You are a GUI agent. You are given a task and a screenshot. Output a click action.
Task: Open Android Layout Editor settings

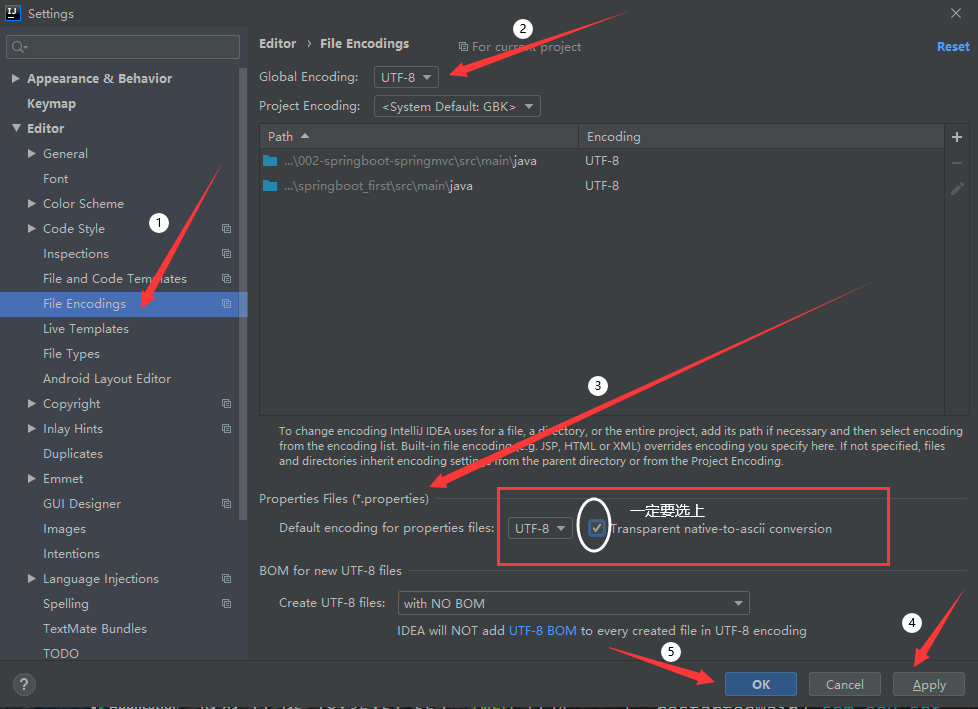107,379
